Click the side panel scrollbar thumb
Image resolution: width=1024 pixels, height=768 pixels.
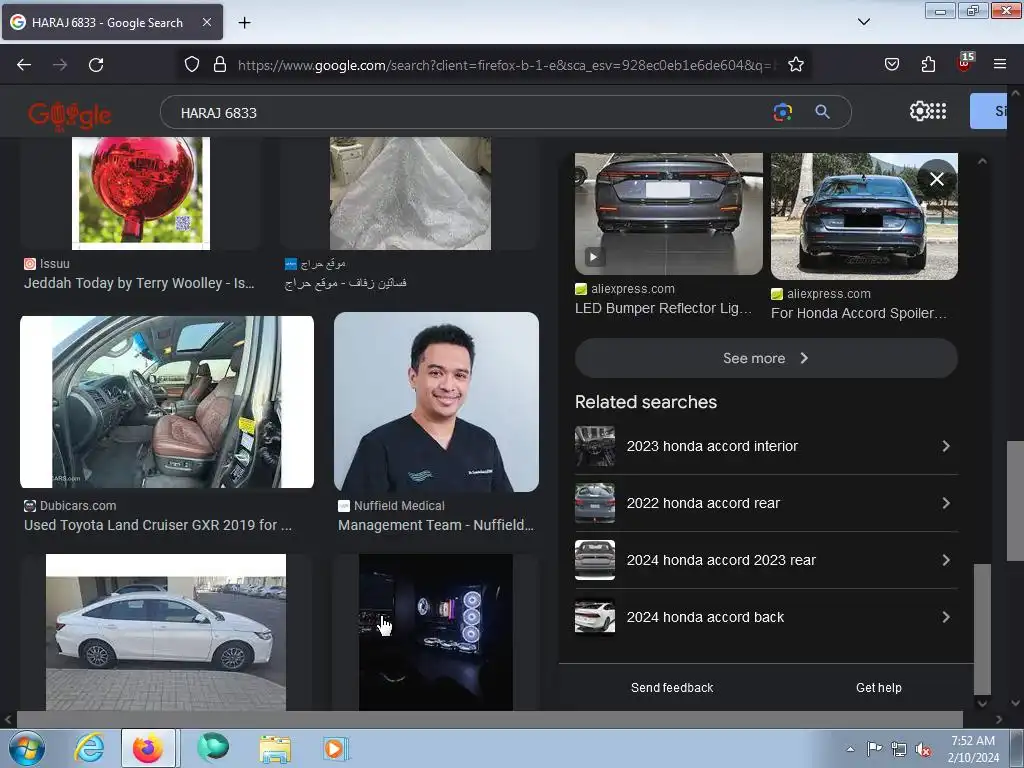coord(982,629)
